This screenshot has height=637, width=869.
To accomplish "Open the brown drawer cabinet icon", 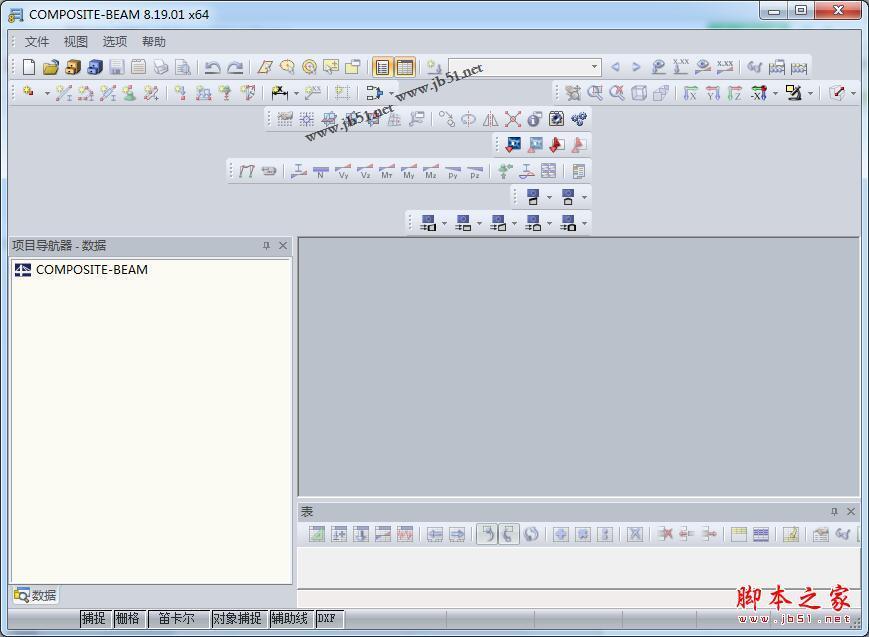I will point(73,67).
